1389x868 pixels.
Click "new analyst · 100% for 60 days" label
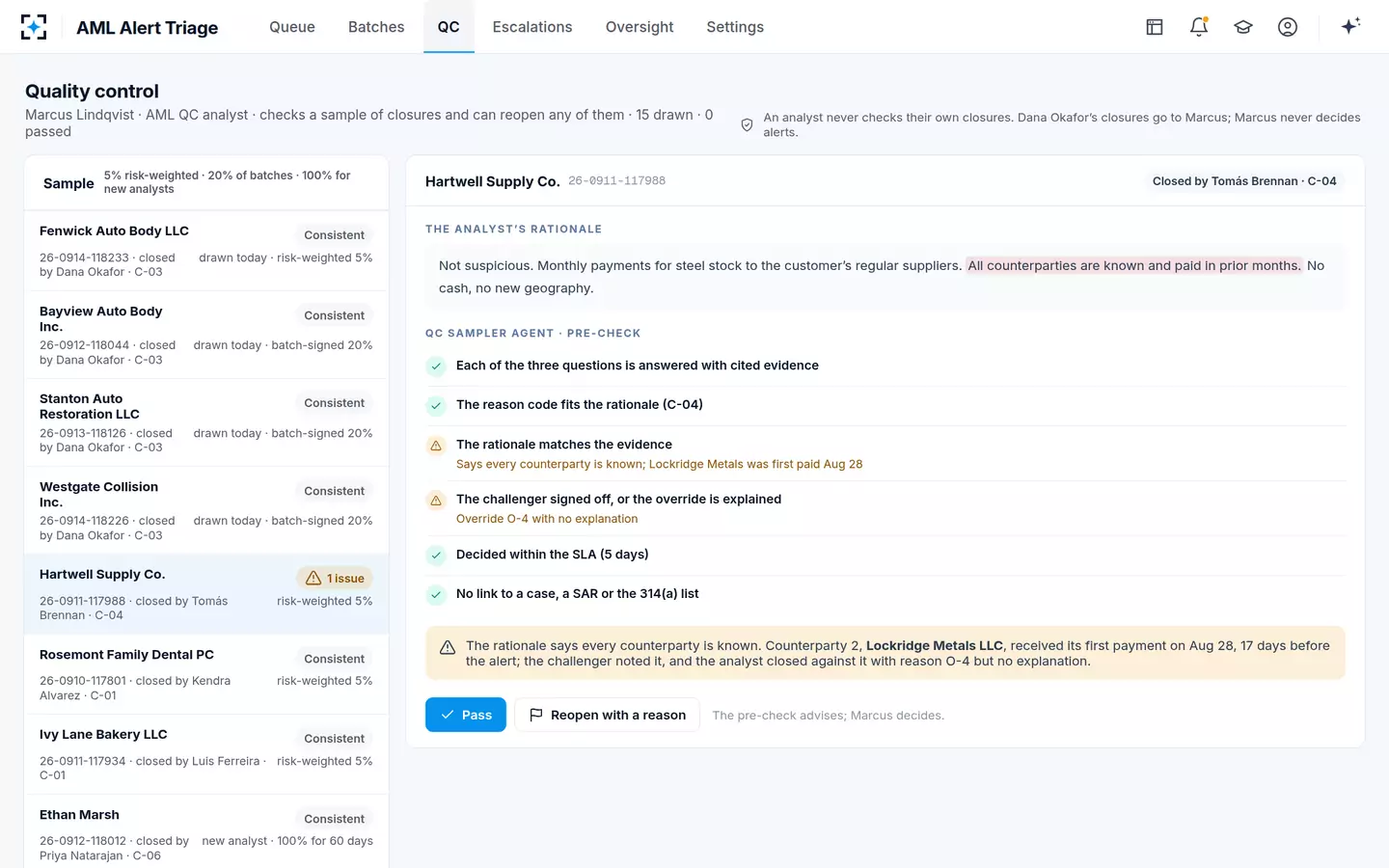pos(287,841)
